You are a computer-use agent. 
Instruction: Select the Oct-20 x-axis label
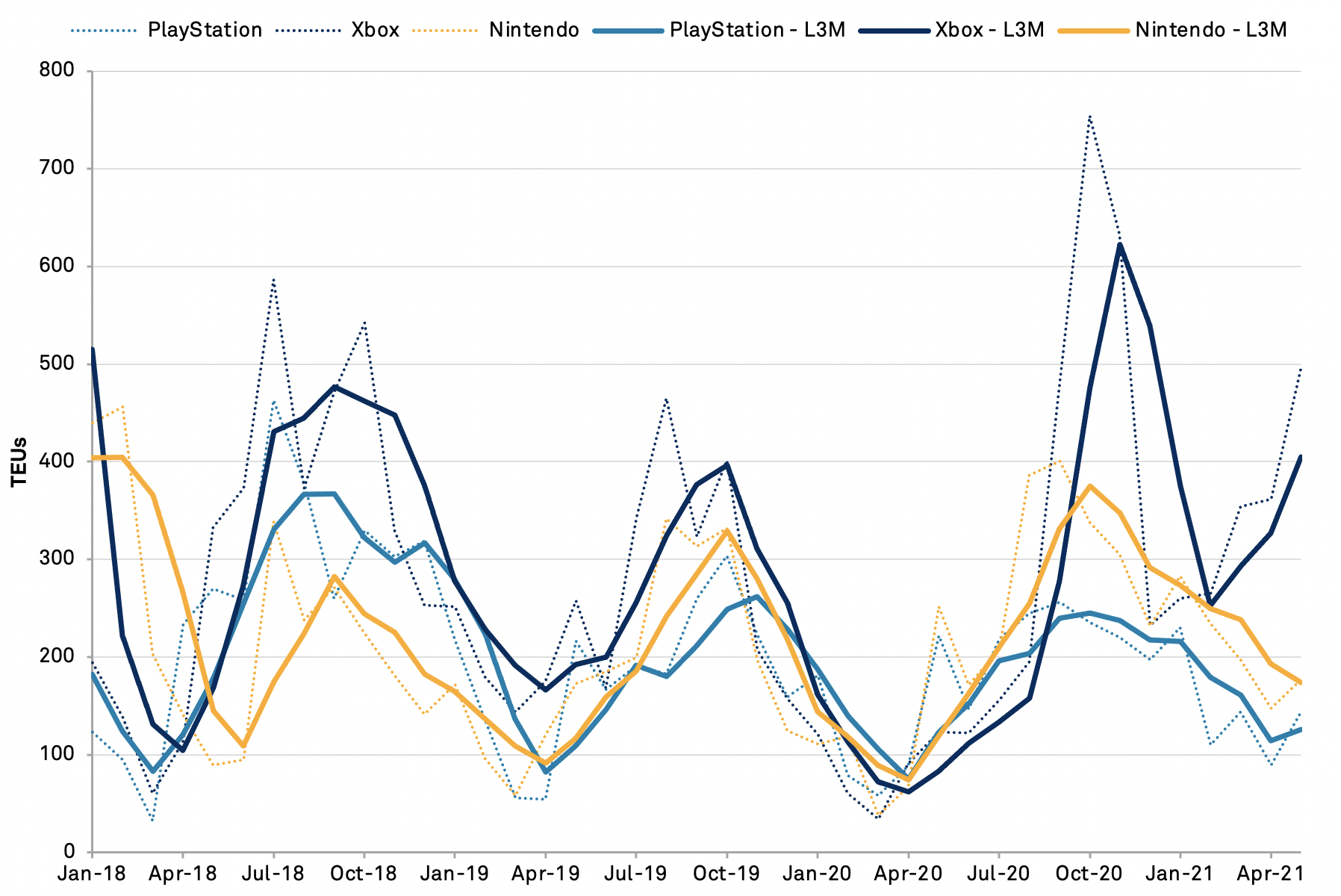(x=1089, y=874)
